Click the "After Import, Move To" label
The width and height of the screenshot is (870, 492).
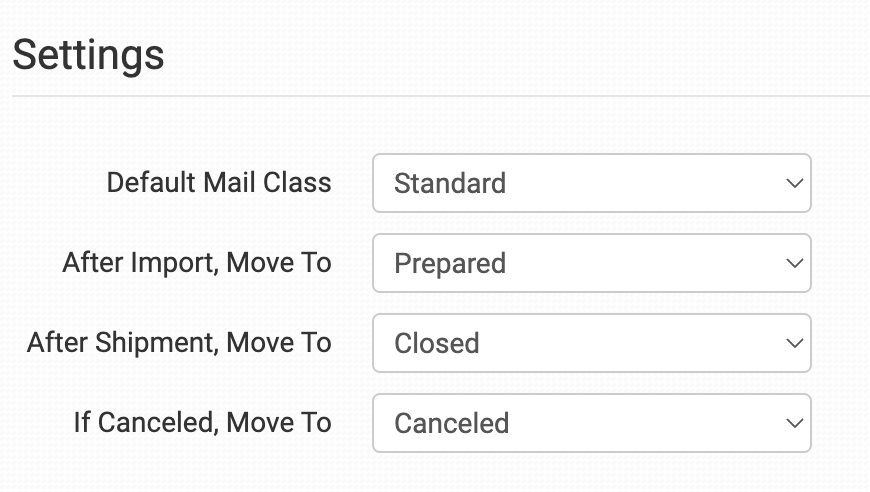pyautogui.click(x=197, y=263)
